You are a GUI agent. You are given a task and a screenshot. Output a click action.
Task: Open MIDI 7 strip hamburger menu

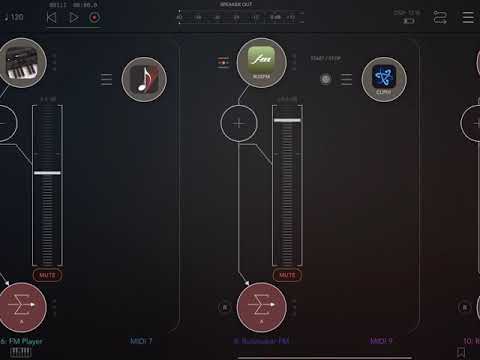(106, 80)
